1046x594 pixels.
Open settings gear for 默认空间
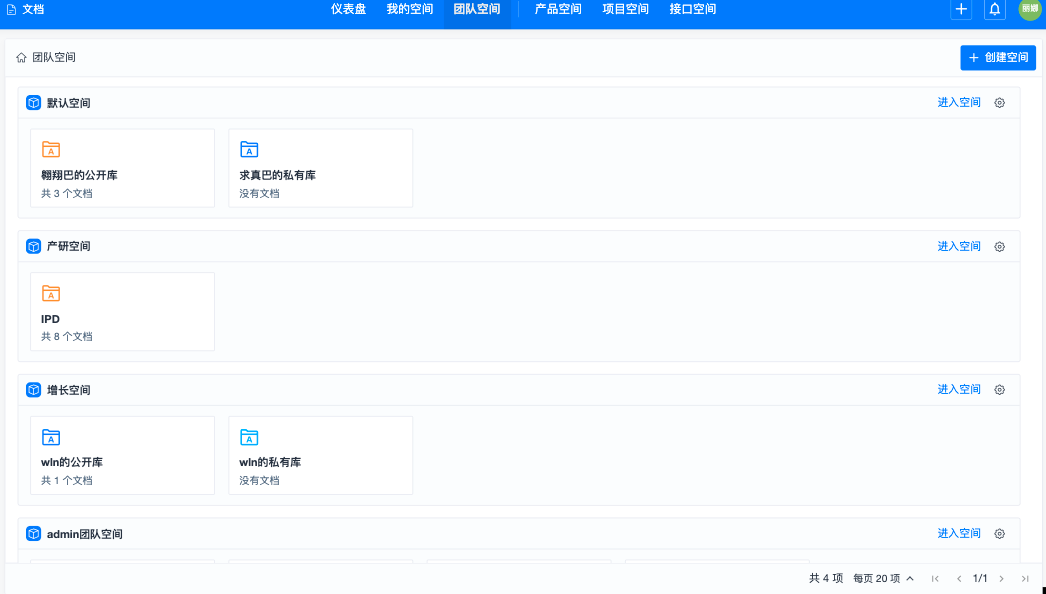pyautogui.click(x=999, y=103)
